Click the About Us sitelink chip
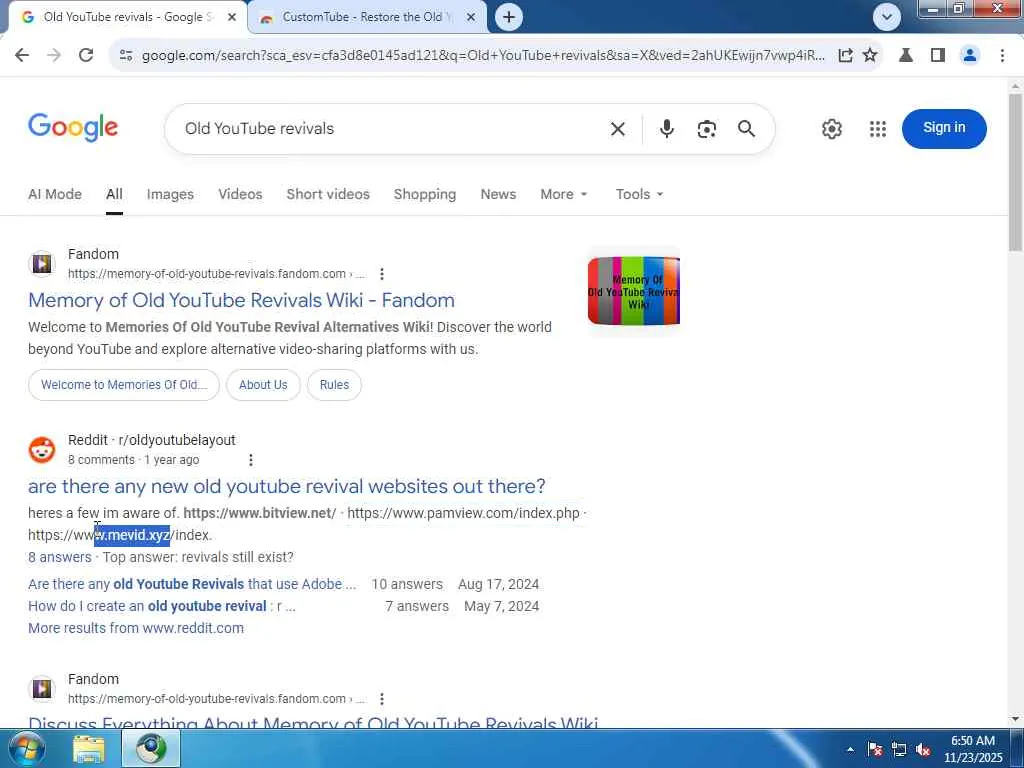The height and width of the screenshot is (768, 1024). coord(263,385)
